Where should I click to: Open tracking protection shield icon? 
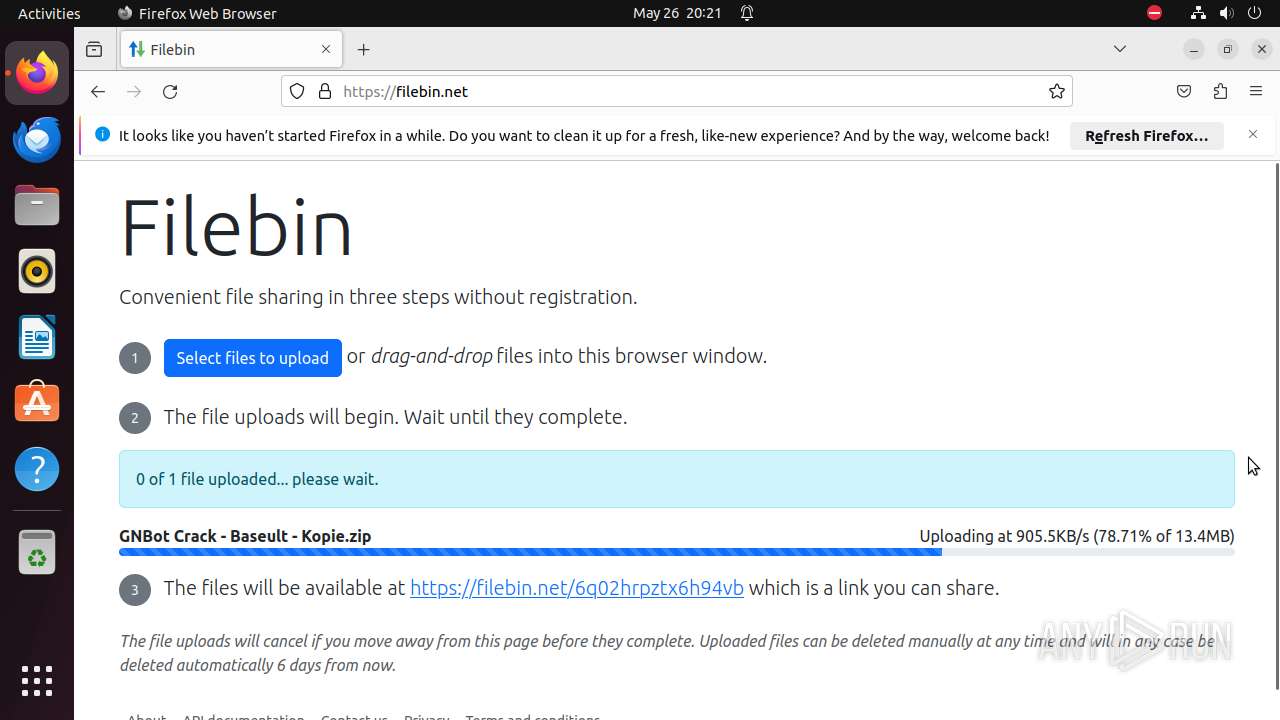point(297,91)
